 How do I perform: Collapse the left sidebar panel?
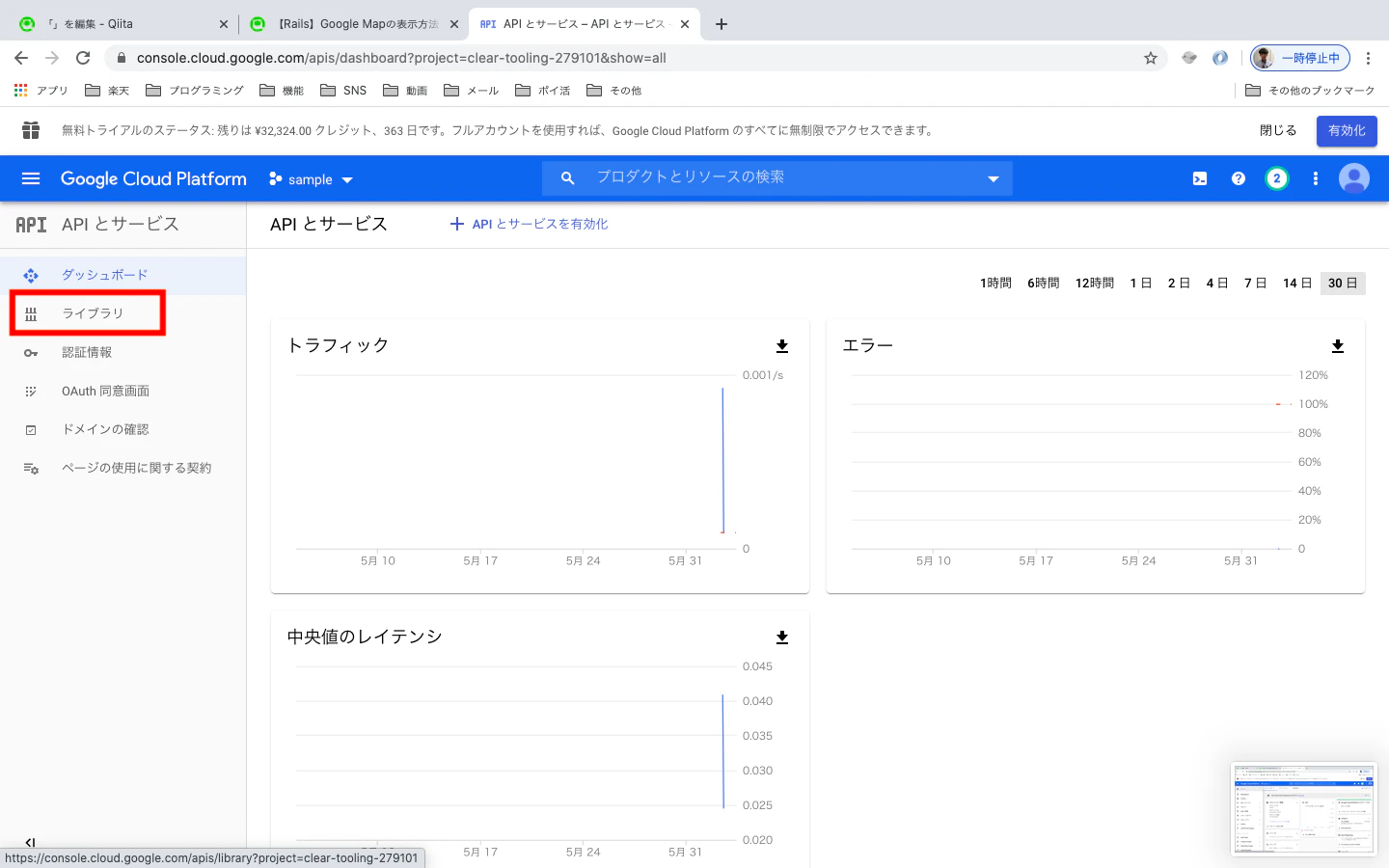pos(30,843)
